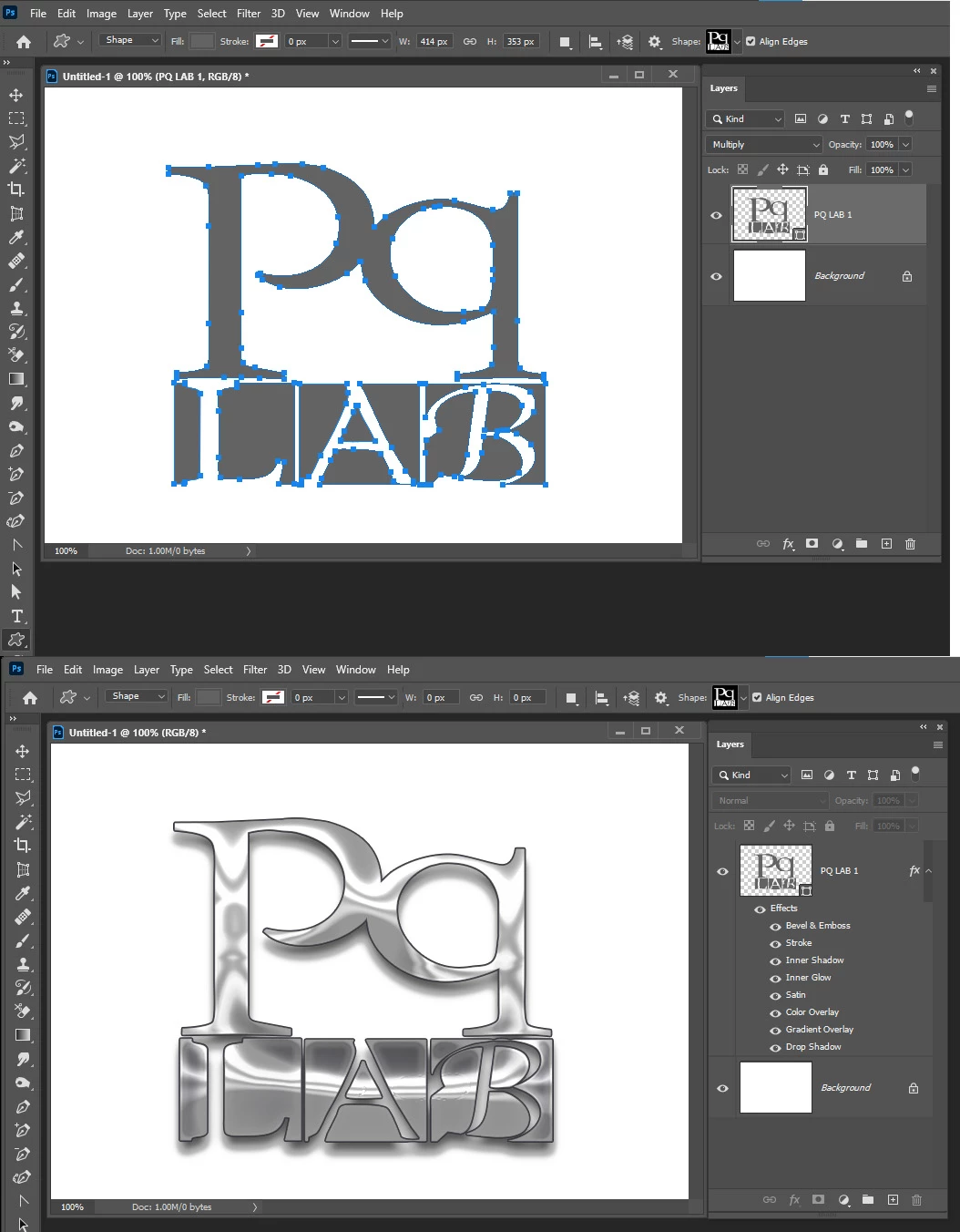This screenshot has height=1232, width=960.
Task: Select the Frame tool in bottom window
Action: (23, 869)
